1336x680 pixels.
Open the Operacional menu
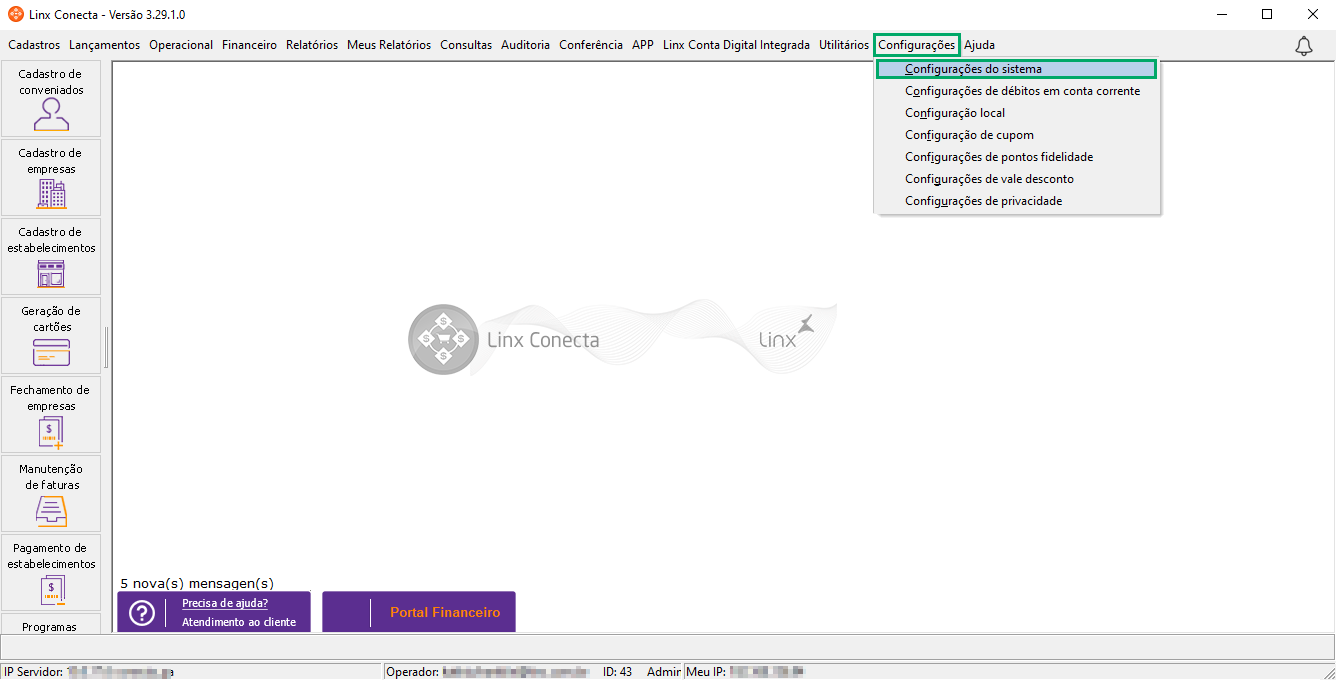point(181,45)
